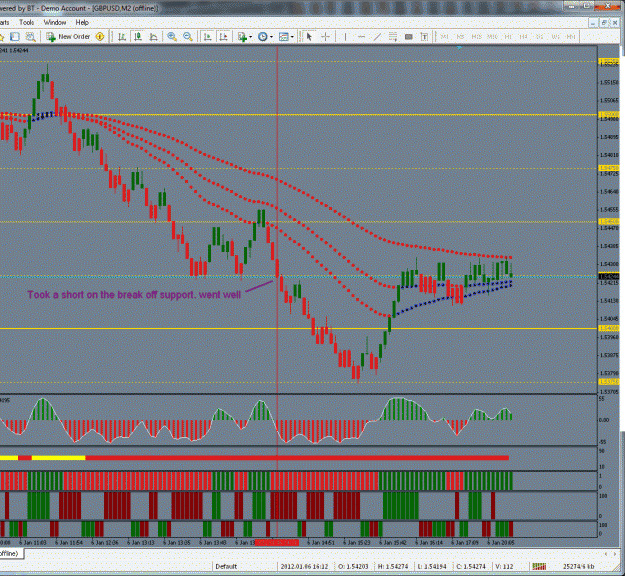The image size is (625, 576).
Task: Click the 'V: 112' volume in status bar
Action: pos(504,566)
